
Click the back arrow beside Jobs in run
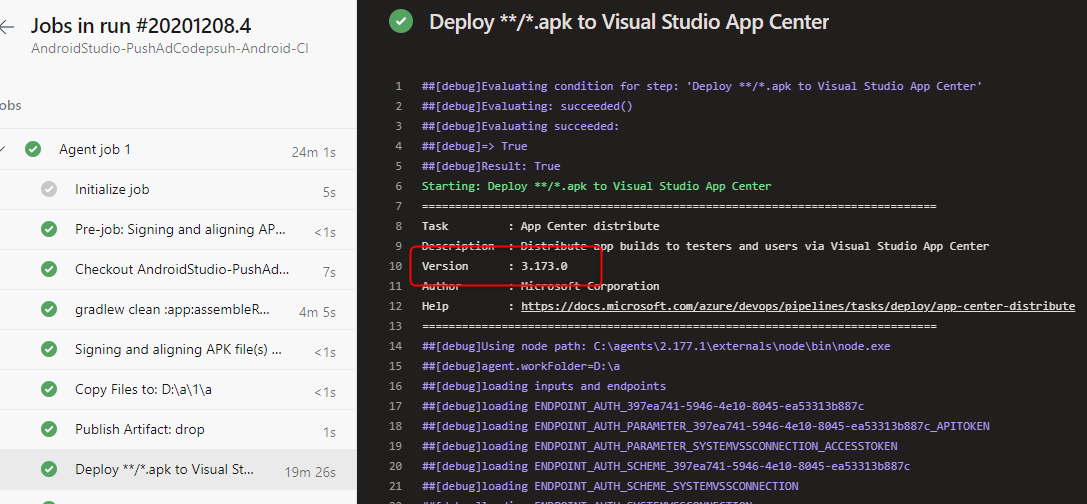pyautogui.click(x=6, y=27)
